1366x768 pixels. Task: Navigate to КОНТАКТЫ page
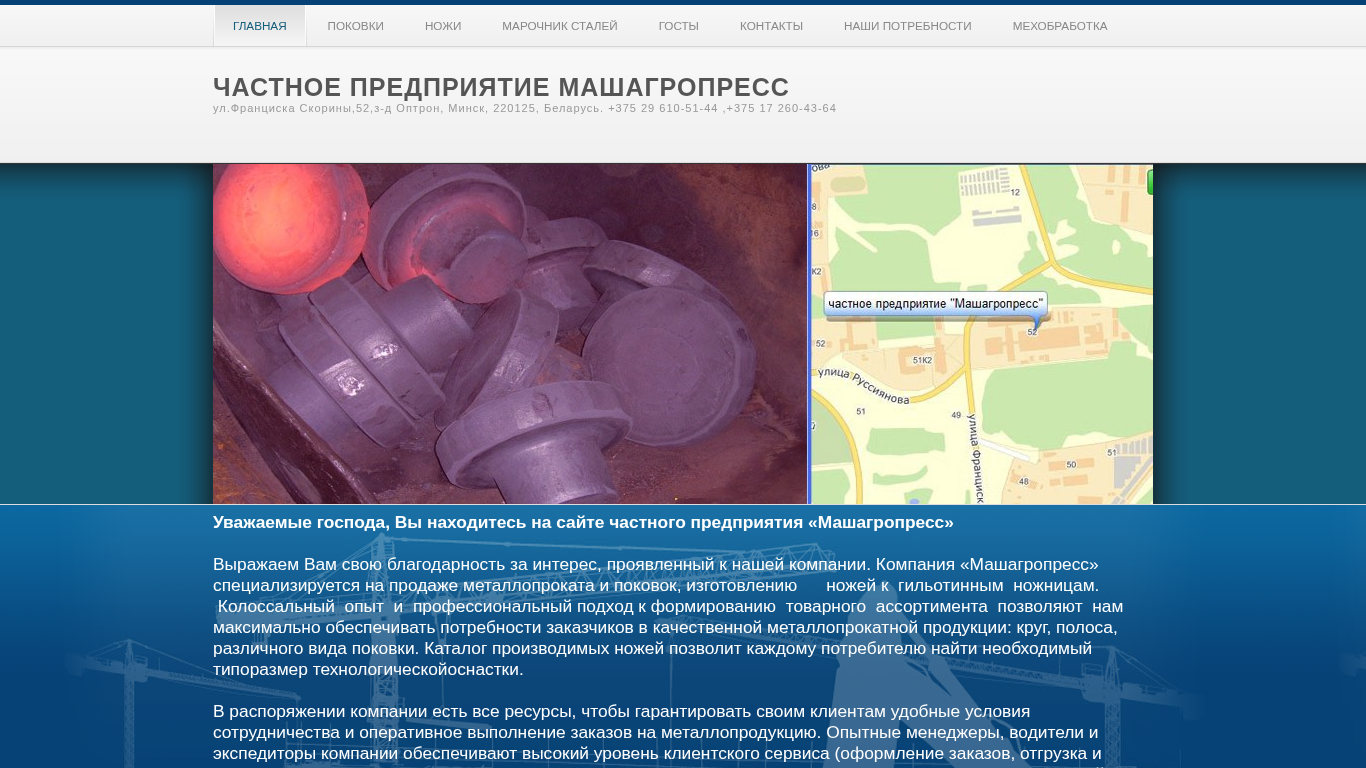771,26
